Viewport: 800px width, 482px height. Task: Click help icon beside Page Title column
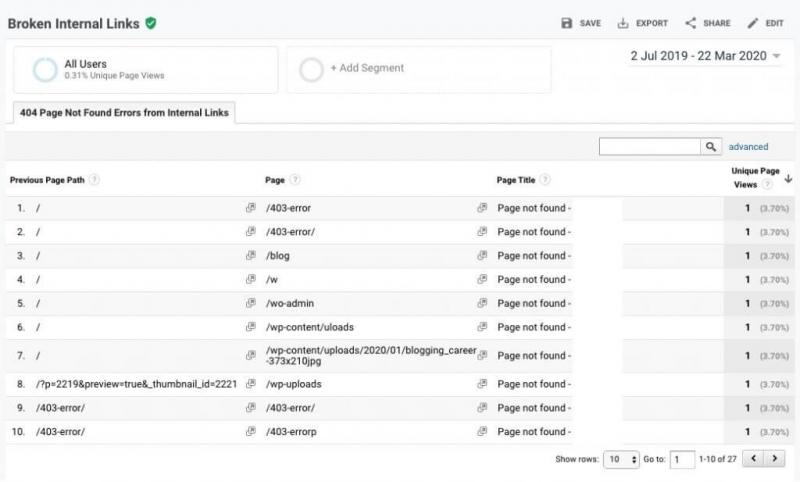pyautogui.click(x=545, y=180)
